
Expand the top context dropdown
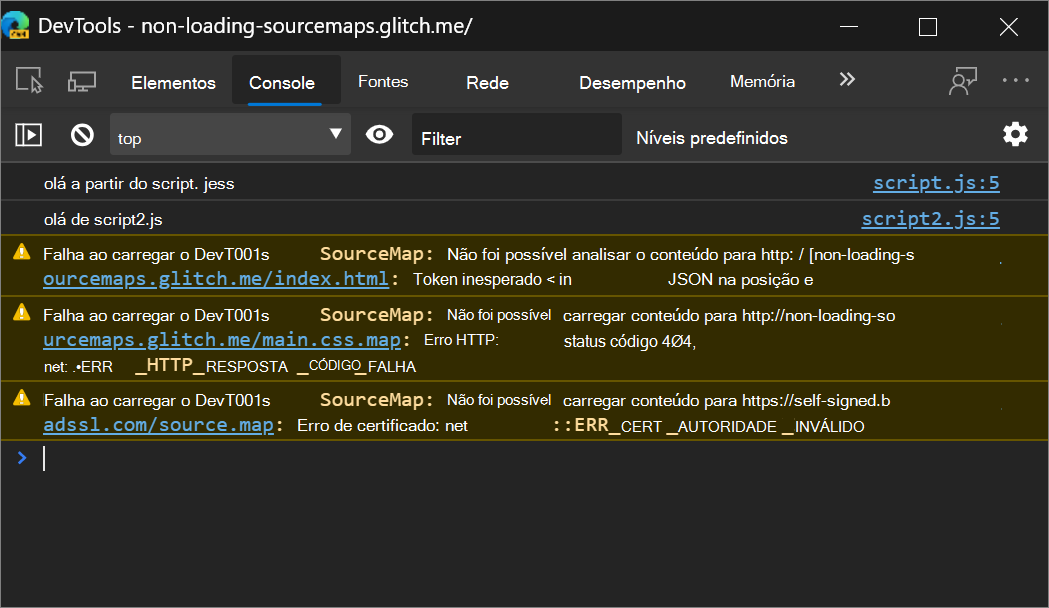[x=230, y=136]
